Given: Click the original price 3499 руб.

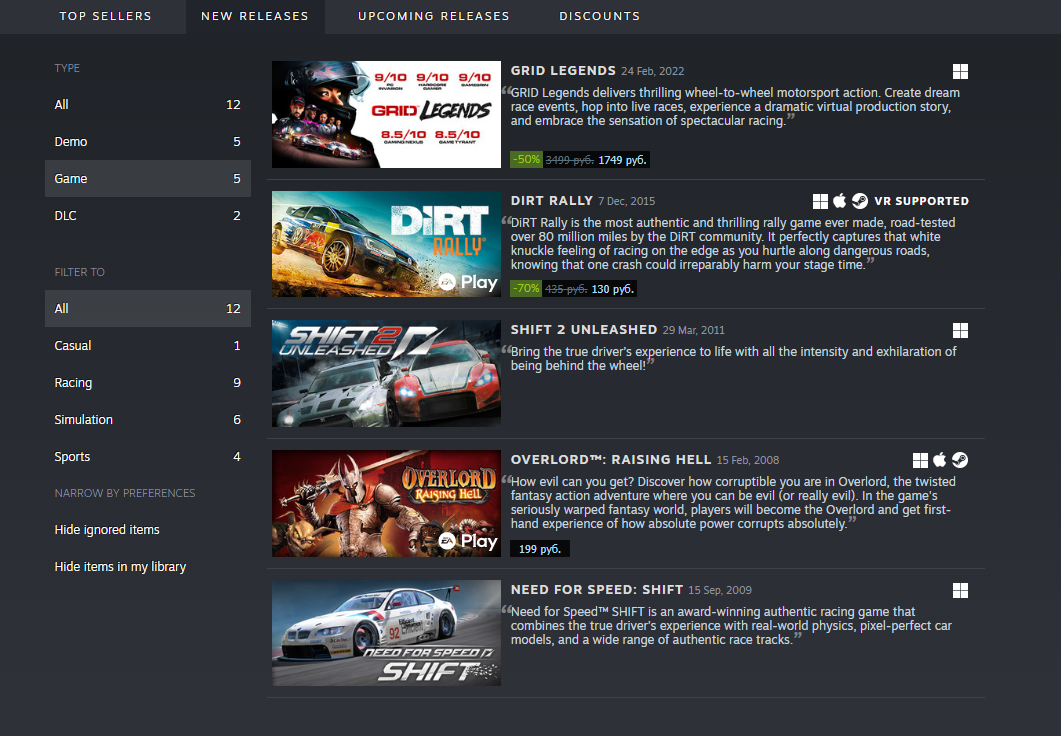Looking at the screenshot, I should tap(570, 160).
